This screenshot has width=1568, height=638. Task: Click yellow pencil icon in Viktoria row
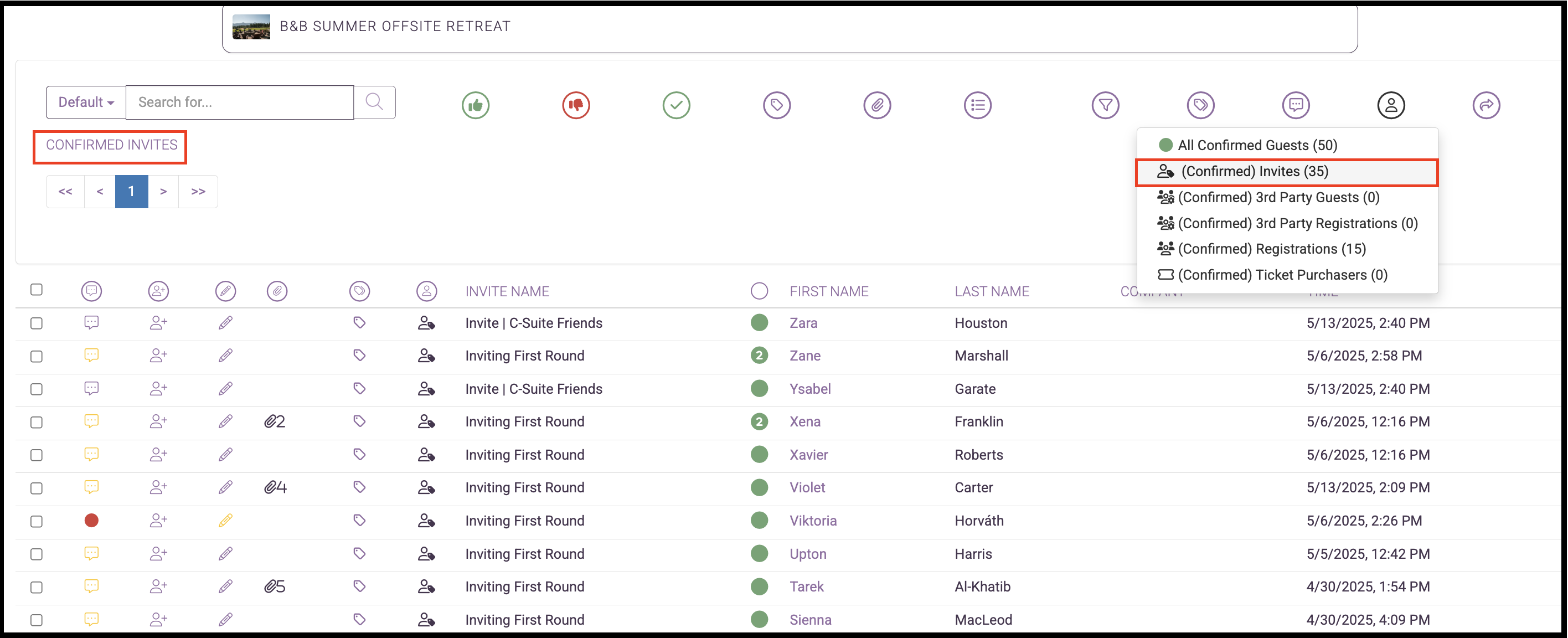[225, 521]
